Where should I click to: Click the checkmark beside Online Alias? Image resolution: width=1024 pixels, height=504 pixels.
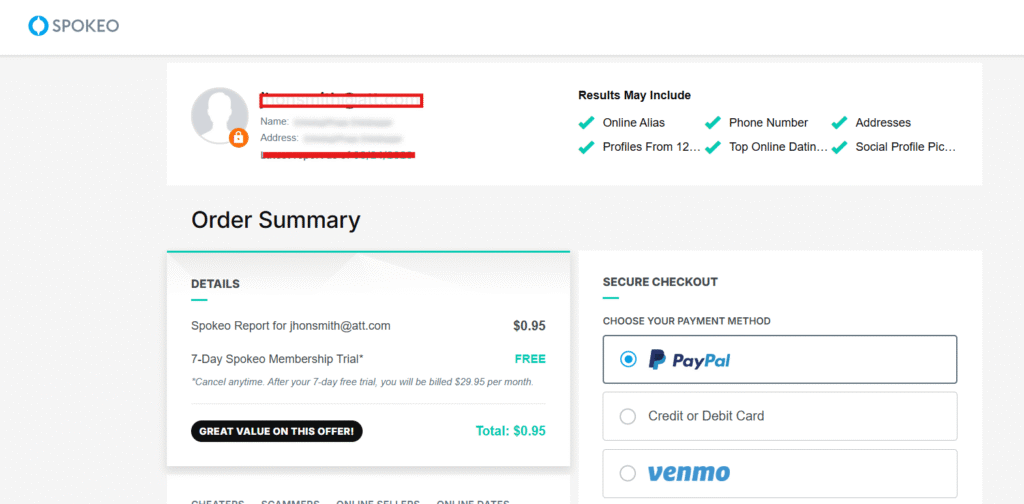coord(587,123)
